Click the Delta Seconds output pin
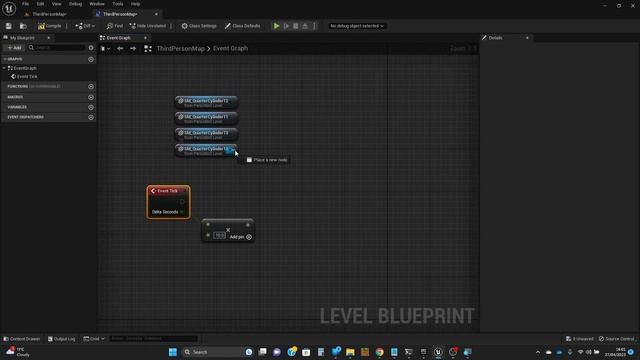Viewport: 640px width, 360px height. (182, 212)
